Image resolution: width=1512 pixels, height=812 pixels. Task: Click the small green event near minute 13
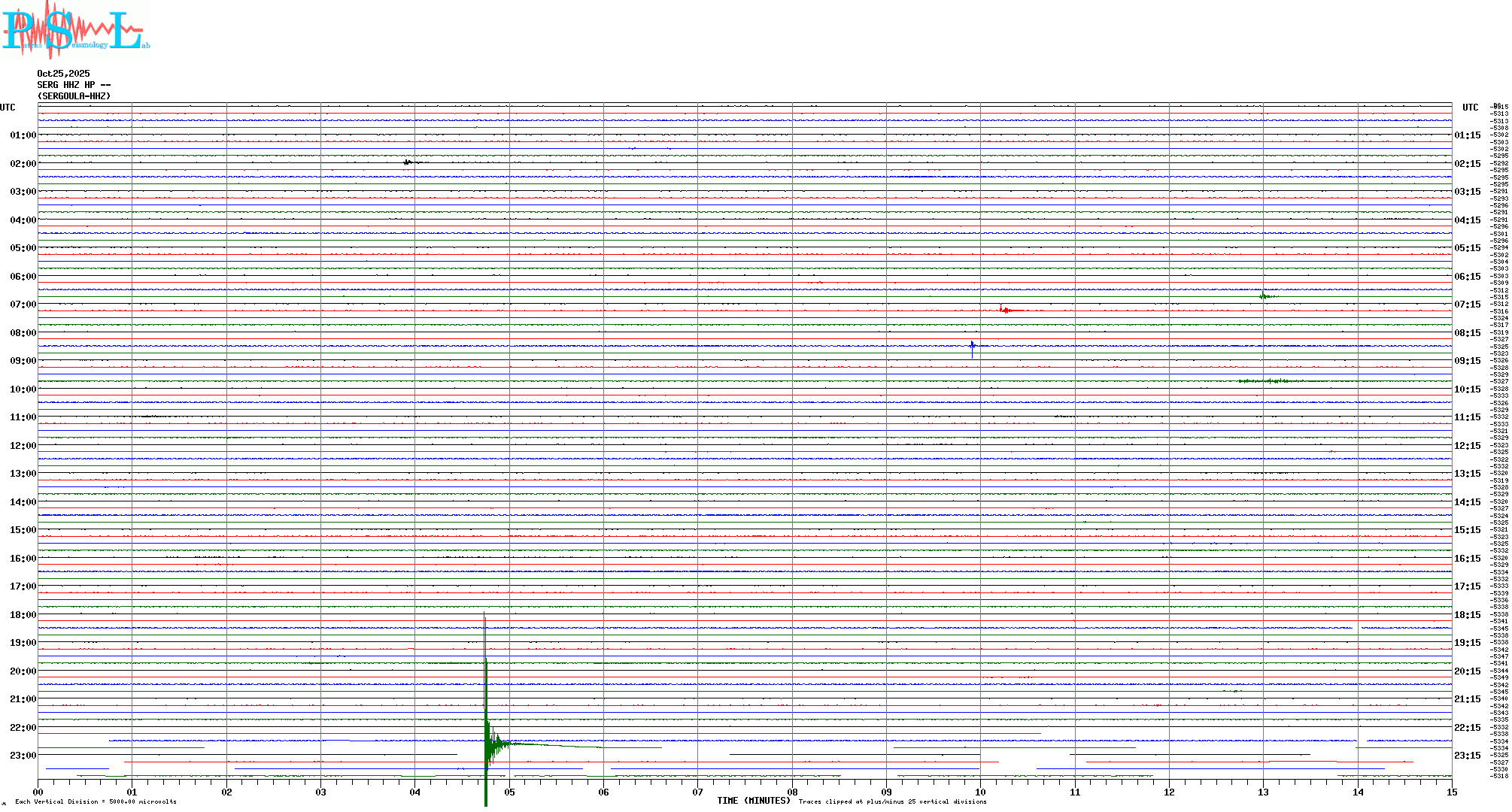coord(1265,296)
